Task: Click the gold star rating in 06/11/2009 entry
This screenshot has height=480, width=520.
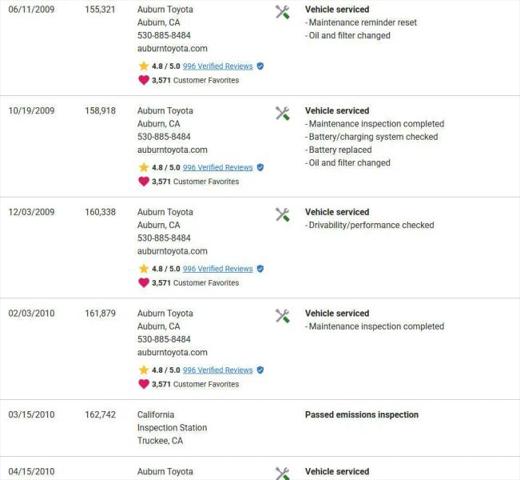Action: click(x=144, y=66)
